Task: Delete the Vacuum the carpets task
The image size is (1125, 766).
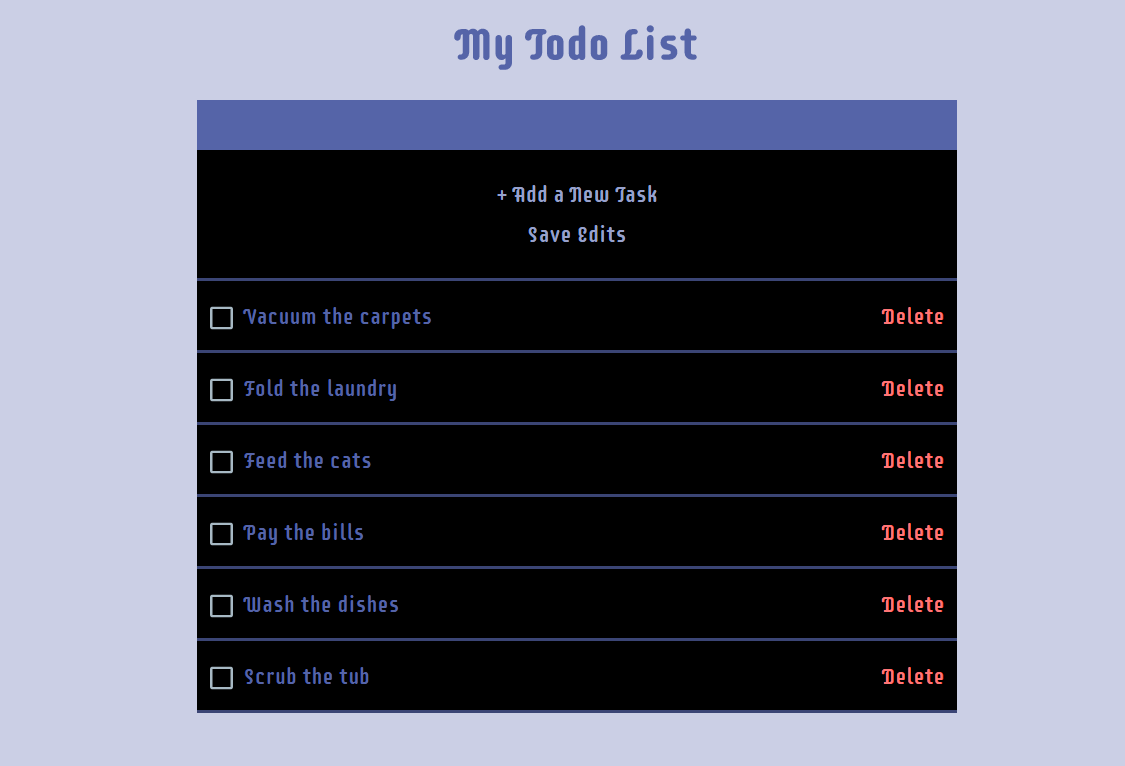Action: (x=912, y=317)
